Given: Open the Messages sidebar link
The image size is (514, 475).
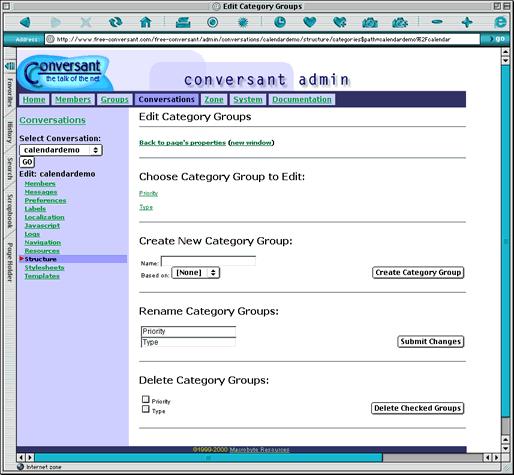Looking at the screenshot, I should click(x=41, y=192).
